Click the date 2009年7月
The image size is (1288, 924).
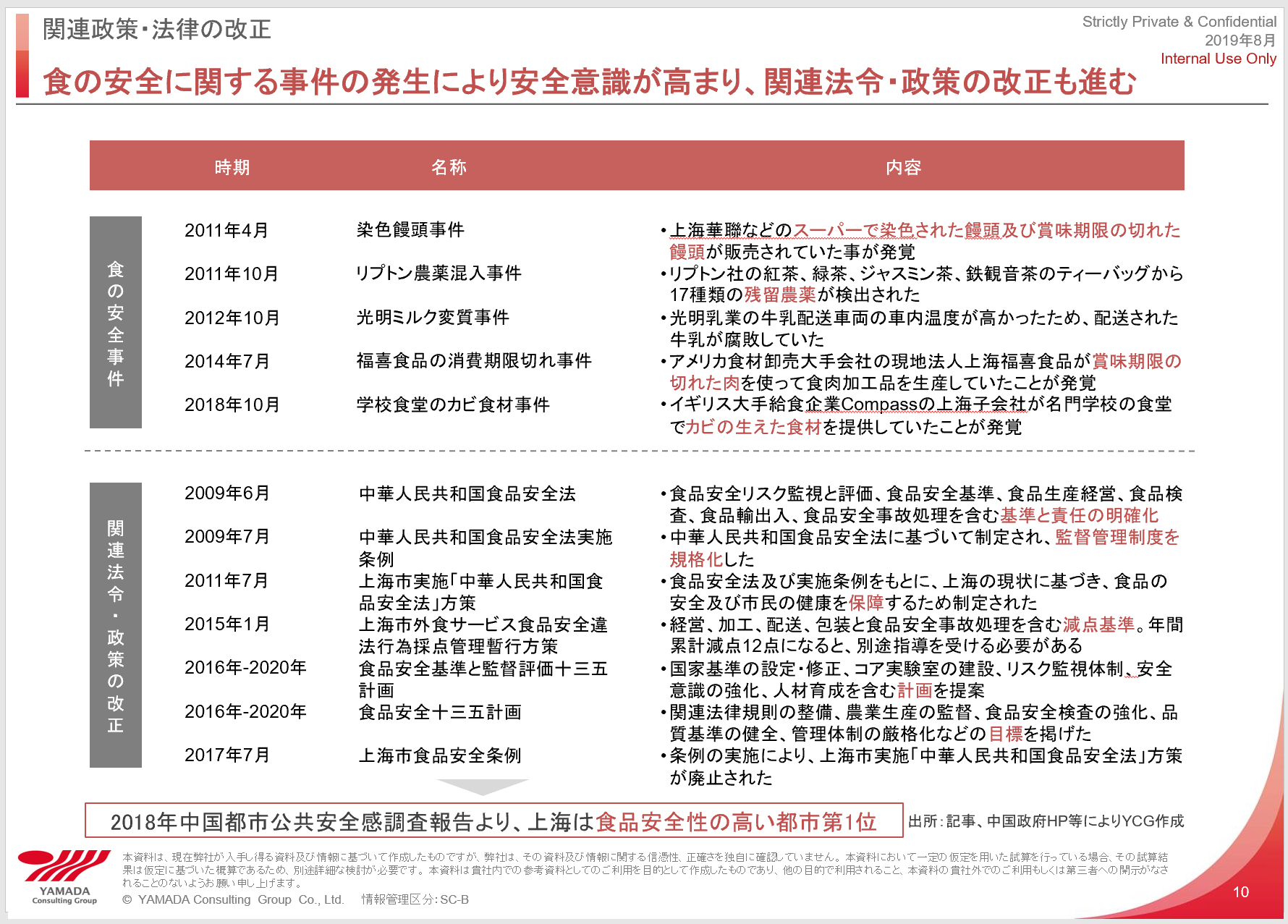(x=226, y=536)
